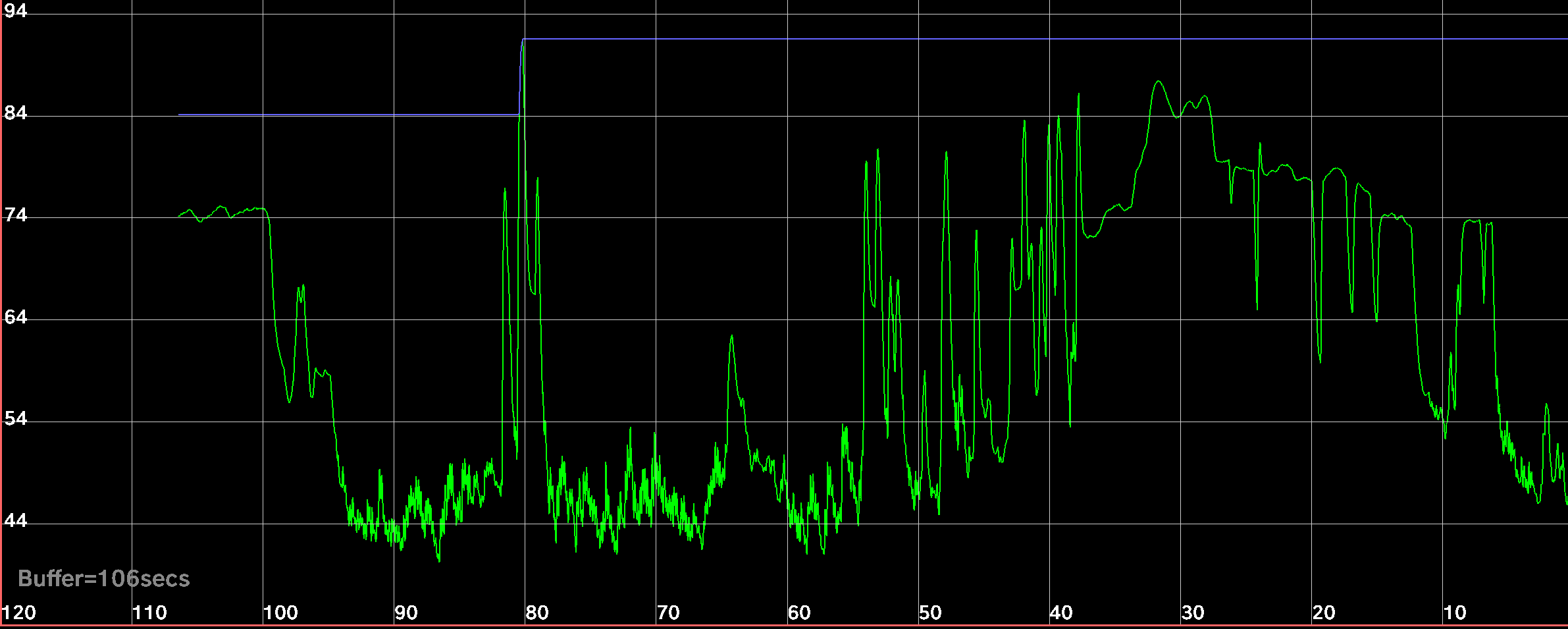
Task: Select the 40 time axis label
Action: (x=1061, y=613)
